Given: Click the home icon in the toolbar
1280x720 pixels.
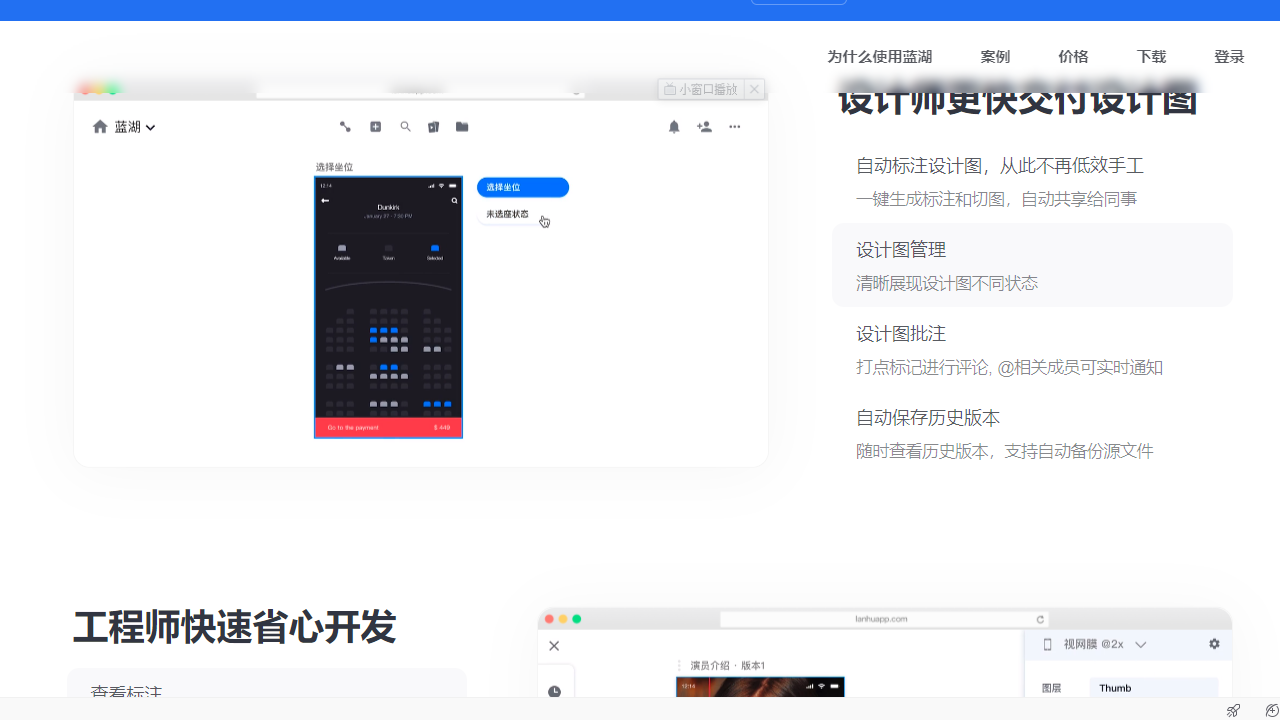Looking at the screenshot, I should (100, 126).
